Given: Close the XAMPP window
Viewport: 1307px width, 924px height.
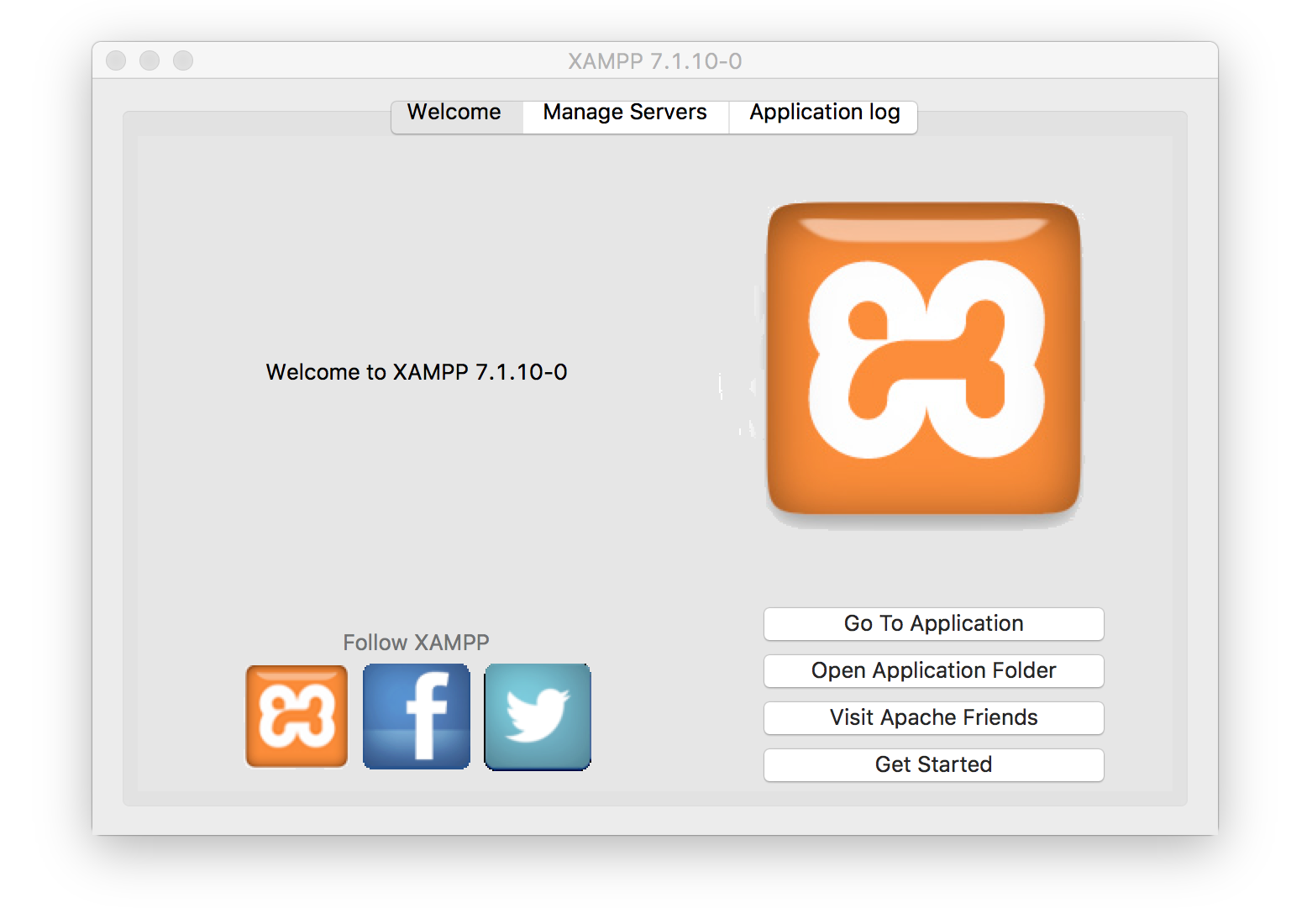Looking at the screenshot, I should click(116, 60).
